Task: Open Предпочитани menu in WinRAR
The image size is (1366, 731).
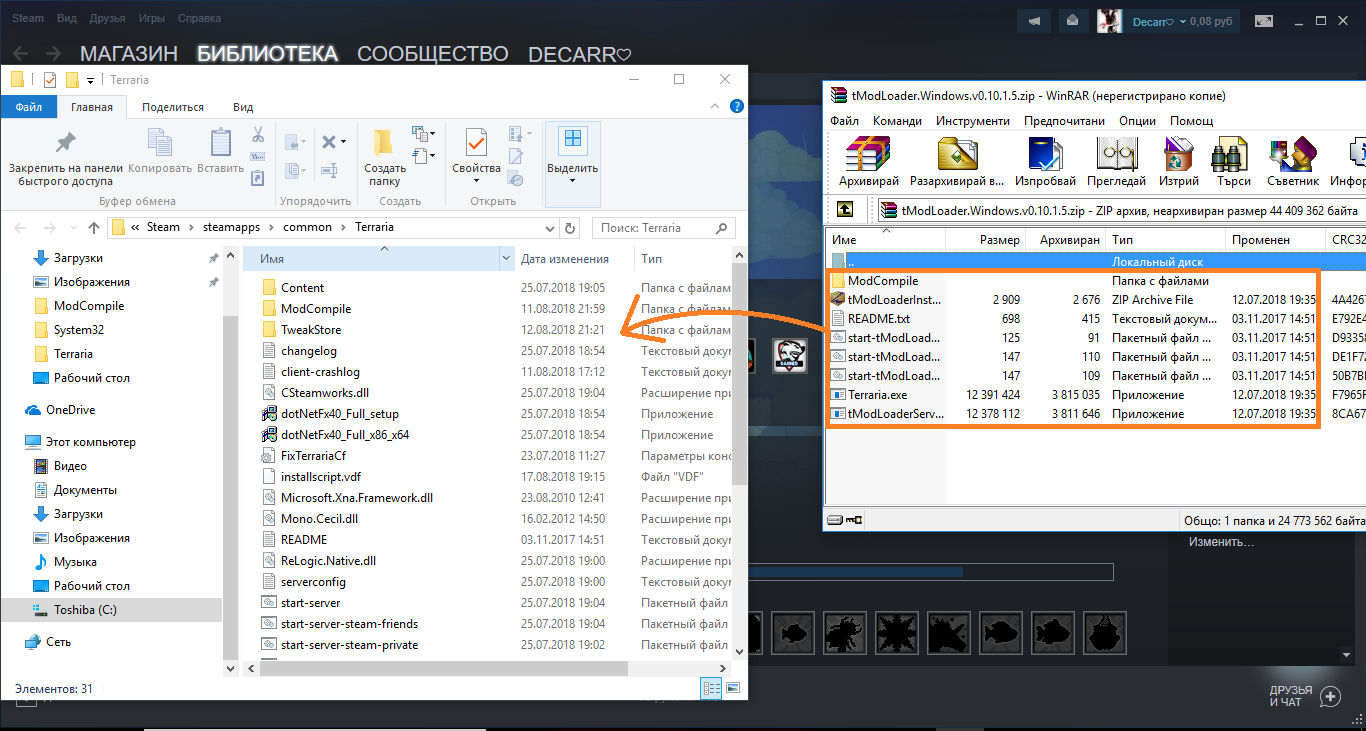Action: tap(1065, 121)
